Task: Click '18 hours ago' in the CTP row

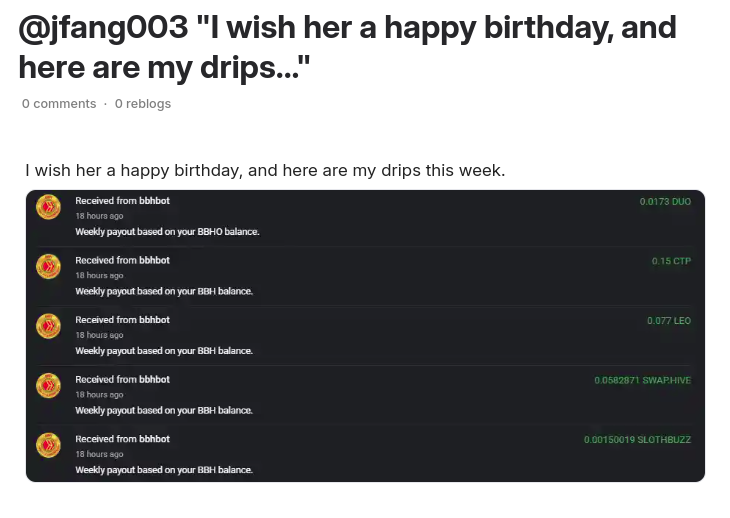Action: click(99, 276)
